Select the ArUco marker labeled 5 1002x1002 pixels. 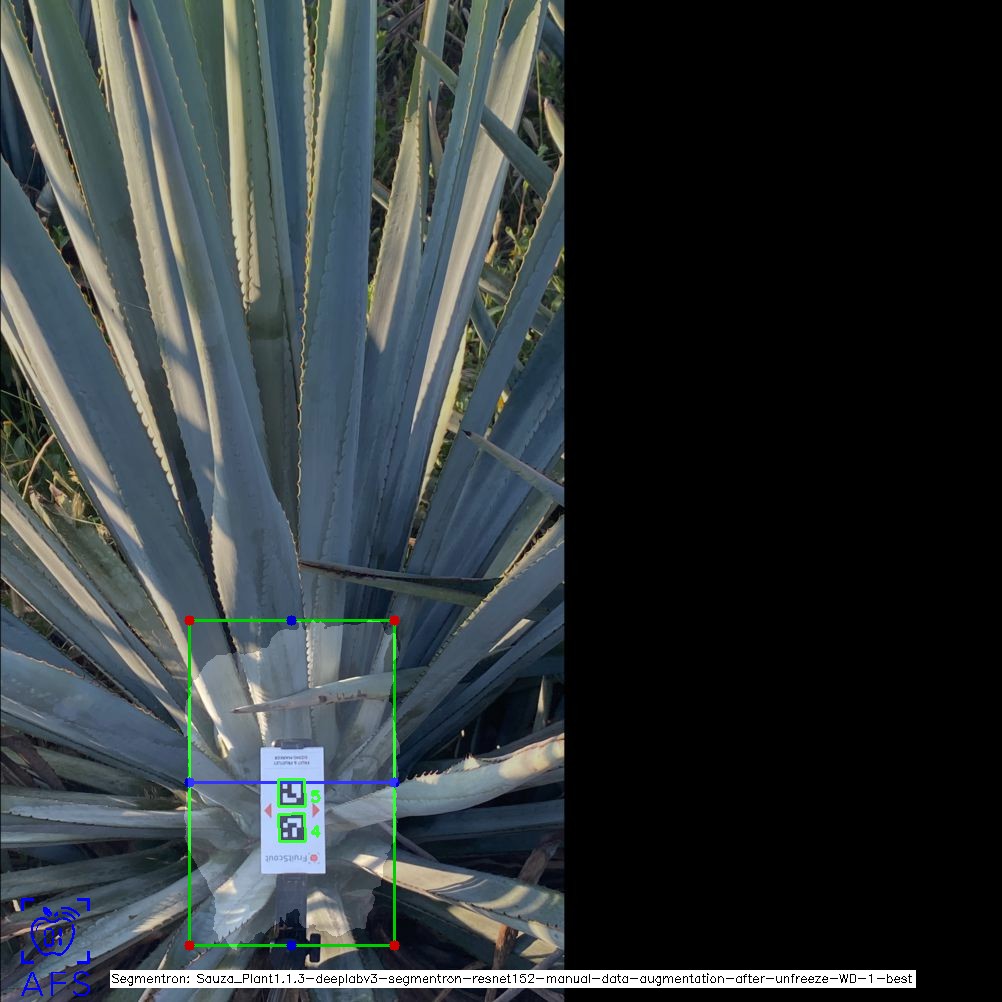point(291,794)
